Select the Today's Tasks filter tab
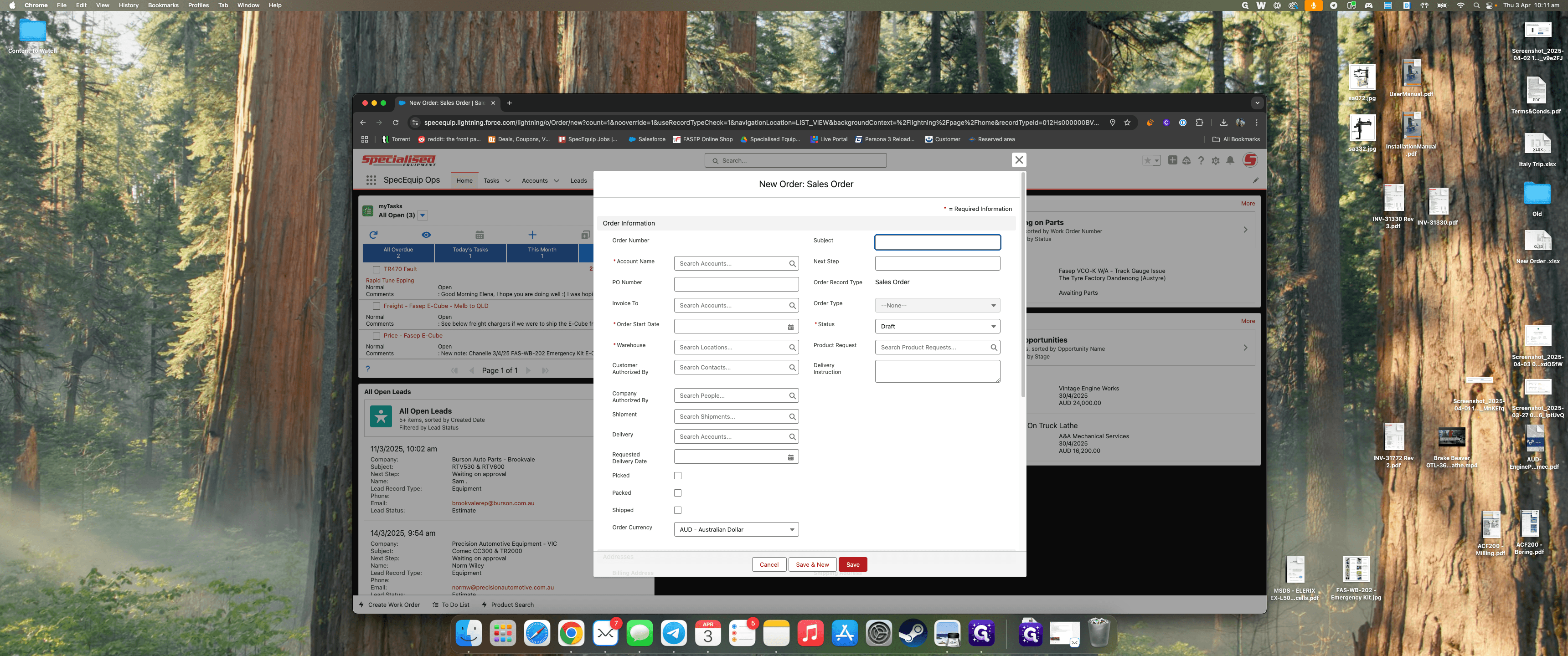Image resolution: width=1568 pixels, height=656 pixels. point(470,252)
